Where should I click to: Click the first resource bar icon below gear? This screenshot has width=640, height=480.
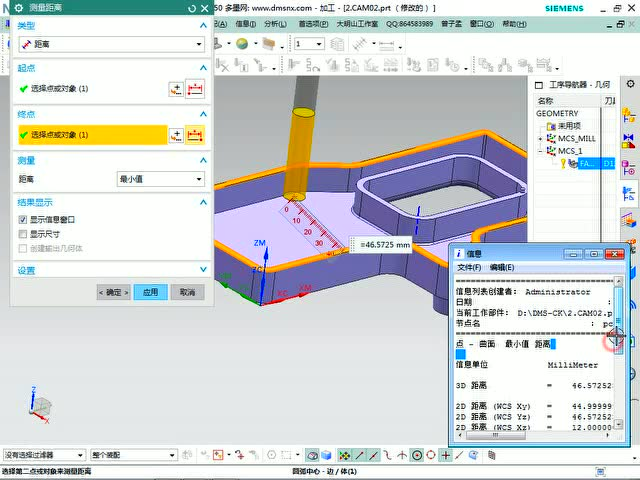coord(629,116)
